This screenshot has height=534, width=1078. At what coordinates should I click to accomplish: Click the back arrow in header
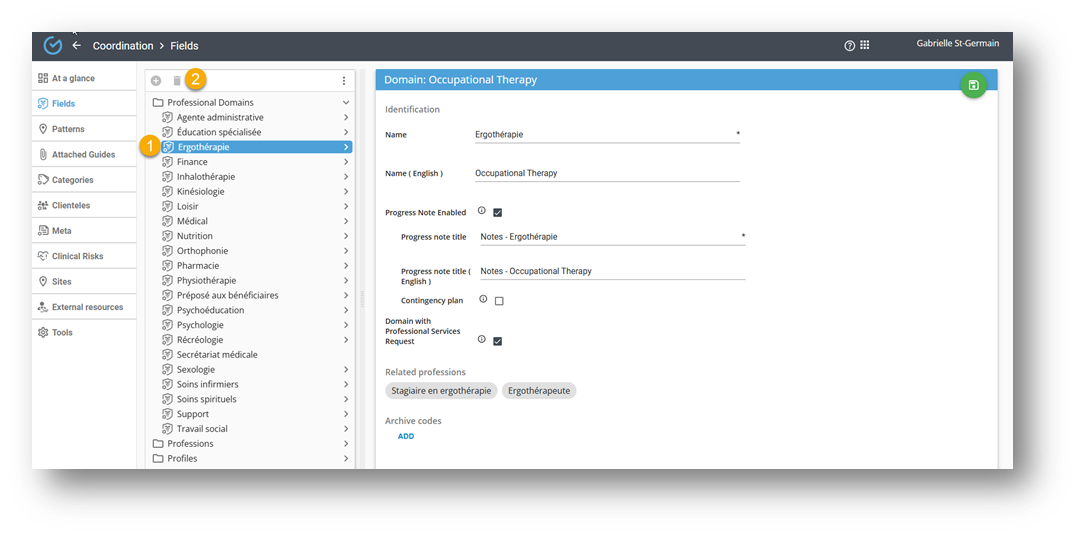click(x=76, y=46)
